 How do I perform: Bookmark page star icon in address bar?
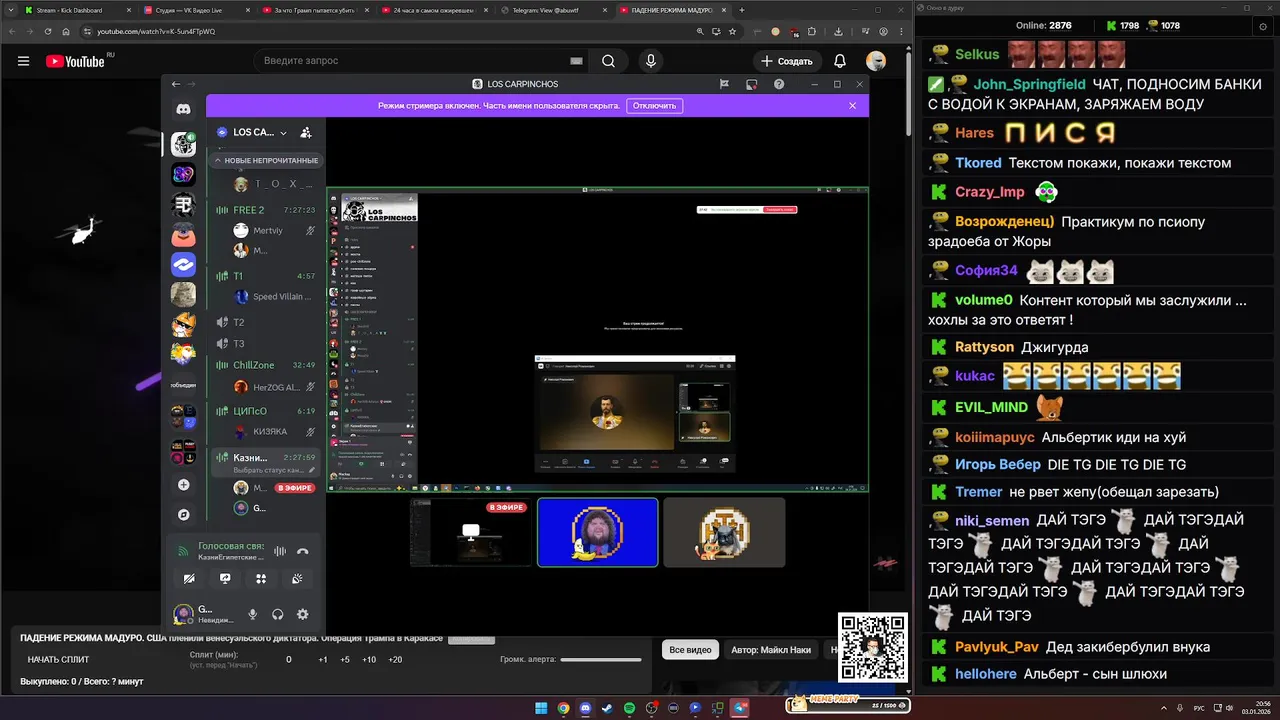(732, 31)
